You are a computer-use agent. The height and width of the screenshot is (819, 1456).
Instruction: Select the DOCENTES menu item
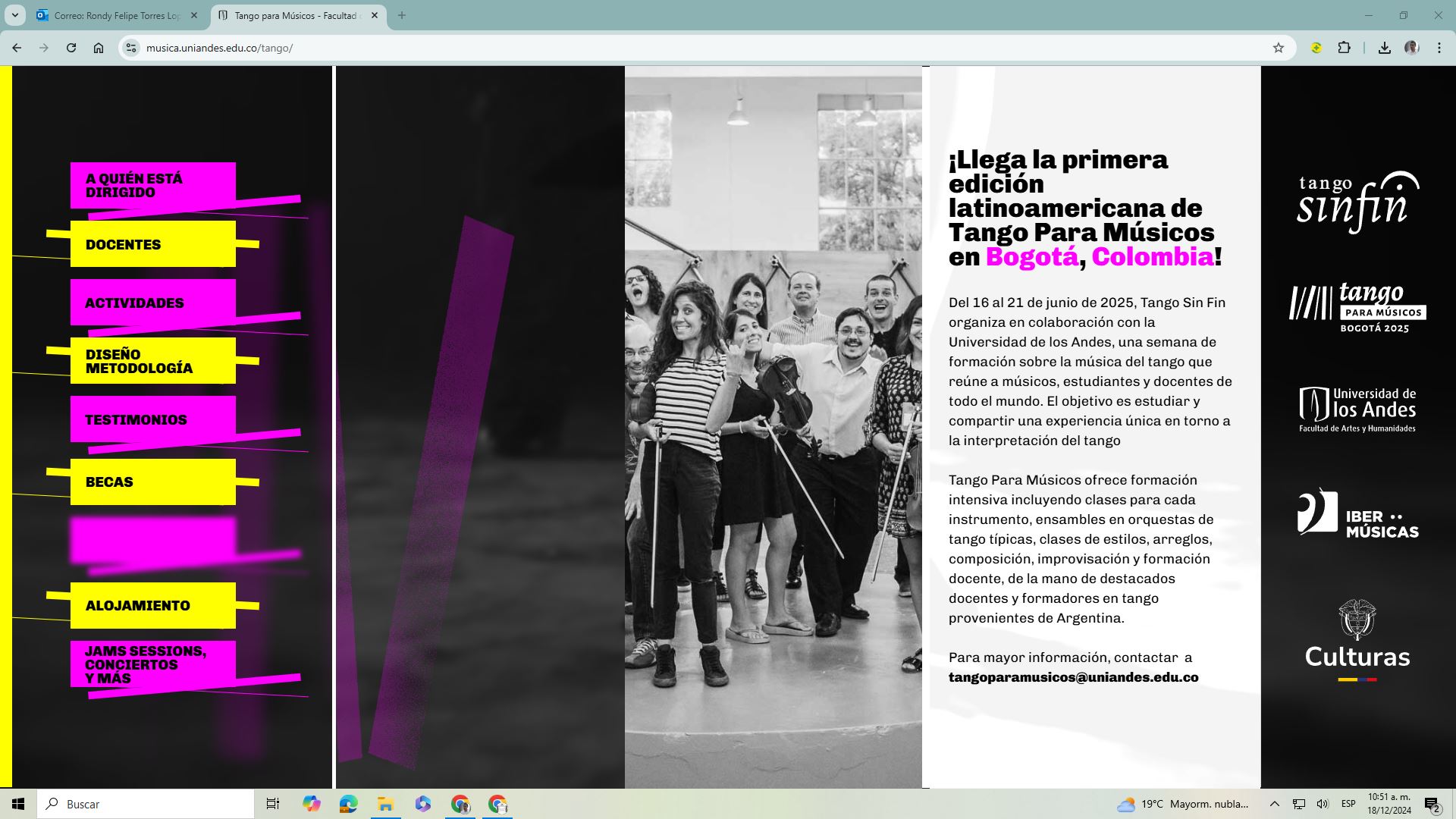coord(152,244)
